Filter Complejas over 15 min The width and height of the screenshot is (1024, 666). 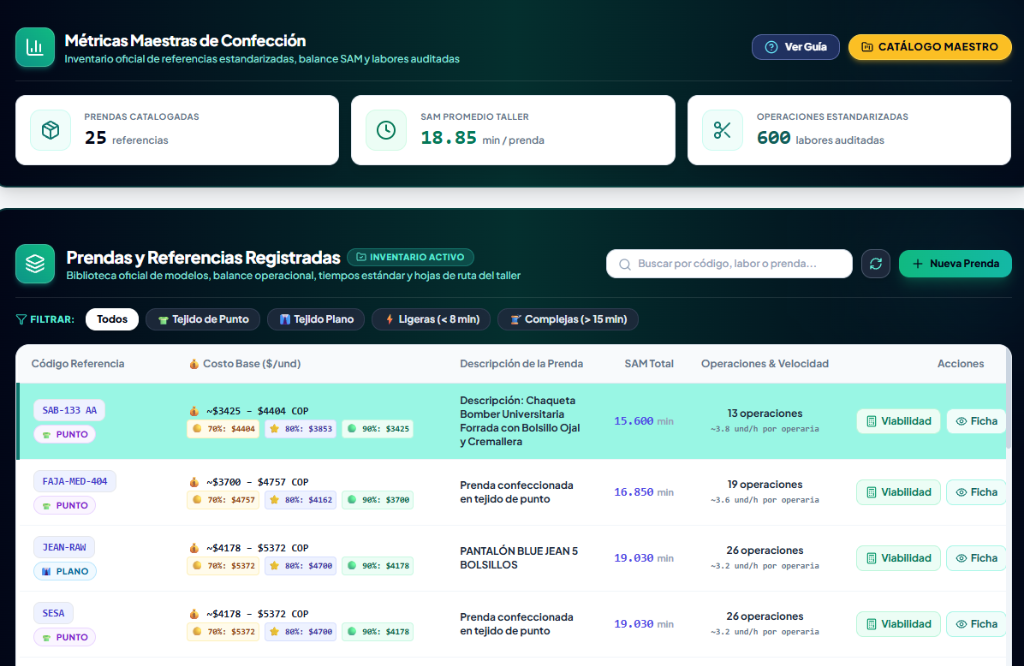568,319
